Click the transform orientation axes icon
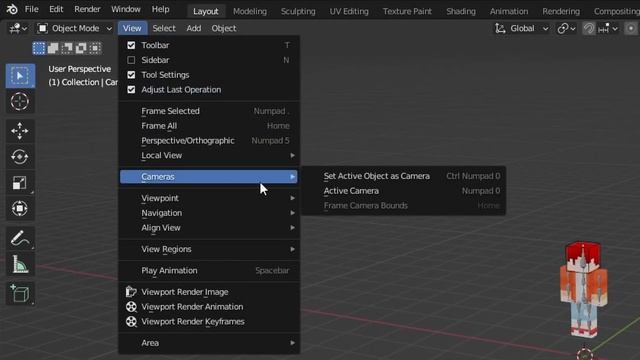Image resolution: width=640 pixels, height=360 pixels. click(x=500, y=28)
